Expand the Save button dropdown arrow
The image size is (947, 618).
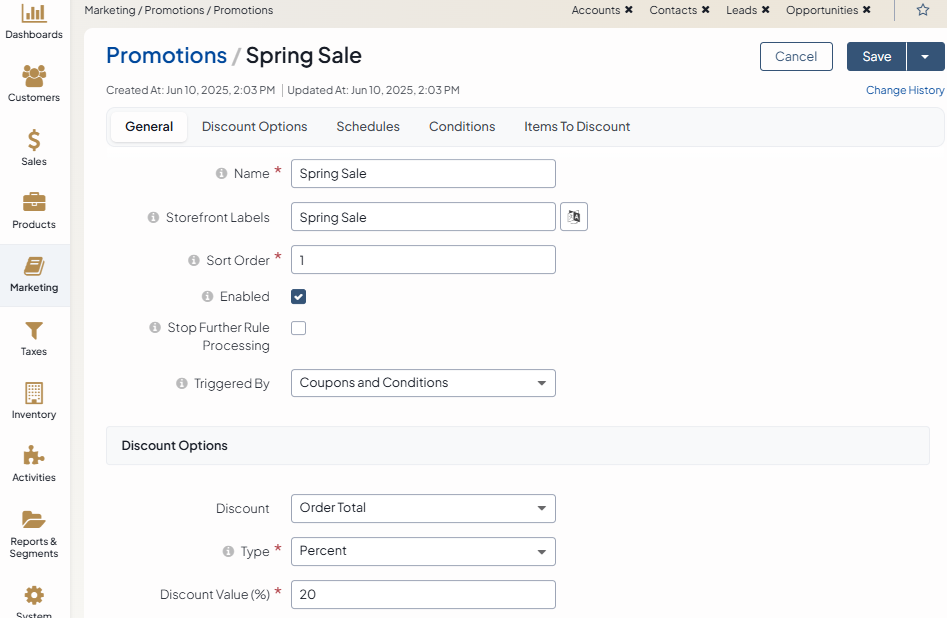tap(925, 57)
